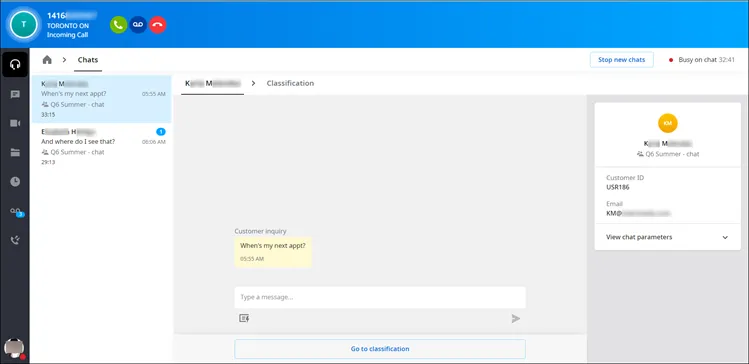This screenshot has width=749, height=364.
Task: Click 'TORONTO ON' caller location text
Action: click(68, 26)
